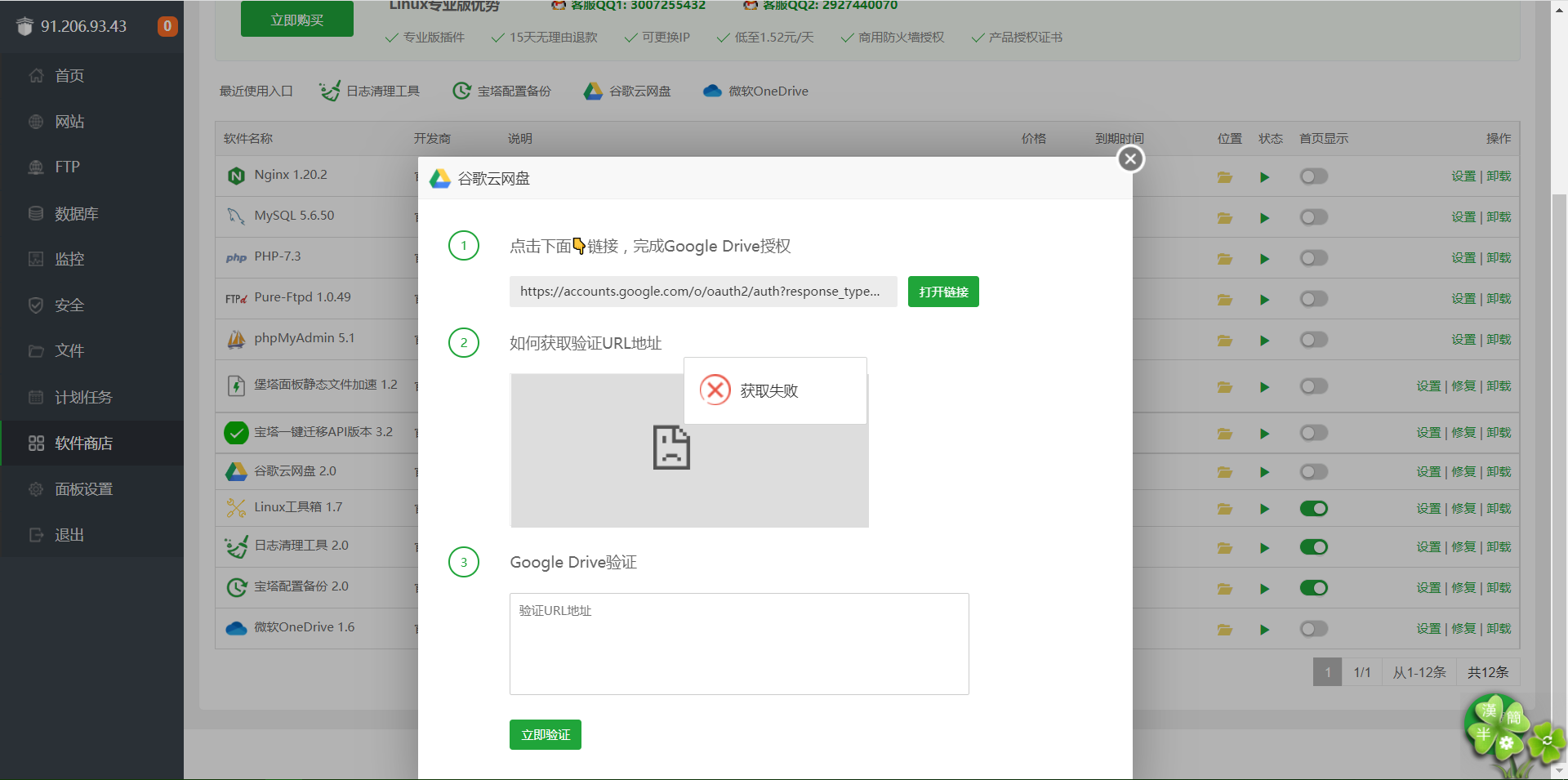Click status play icon for Linux工具箱
1568x780 pixels.
coord(1264,509)
